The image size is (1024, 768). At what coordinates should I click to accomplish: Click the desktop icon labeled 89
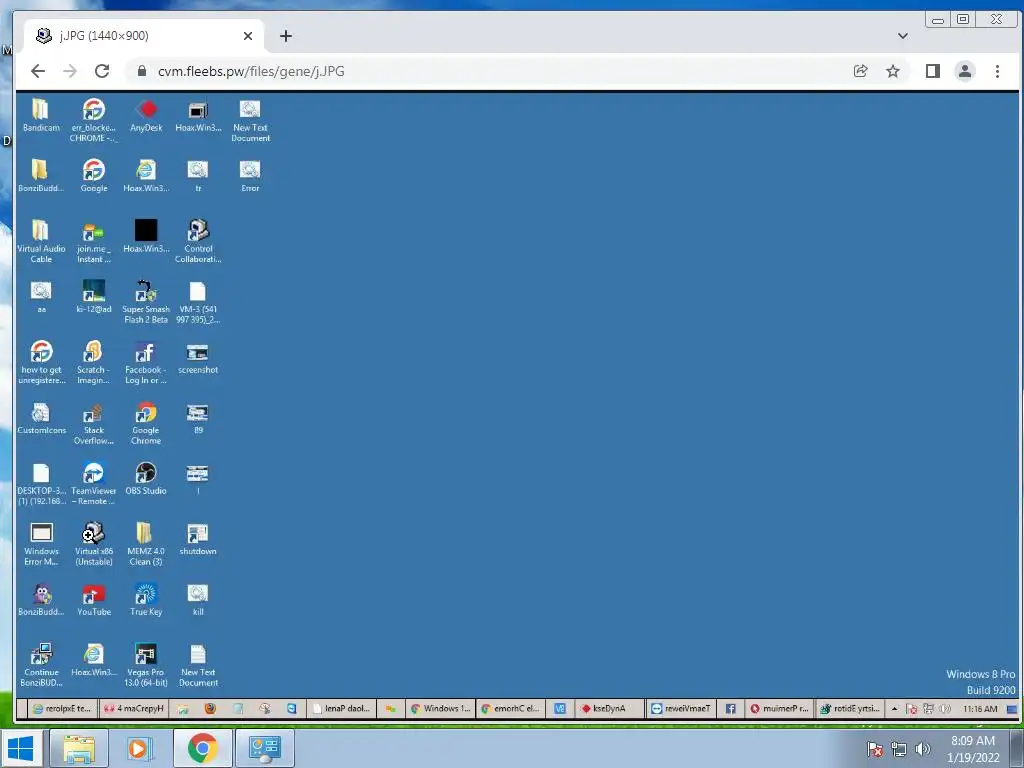coord(198,418)
